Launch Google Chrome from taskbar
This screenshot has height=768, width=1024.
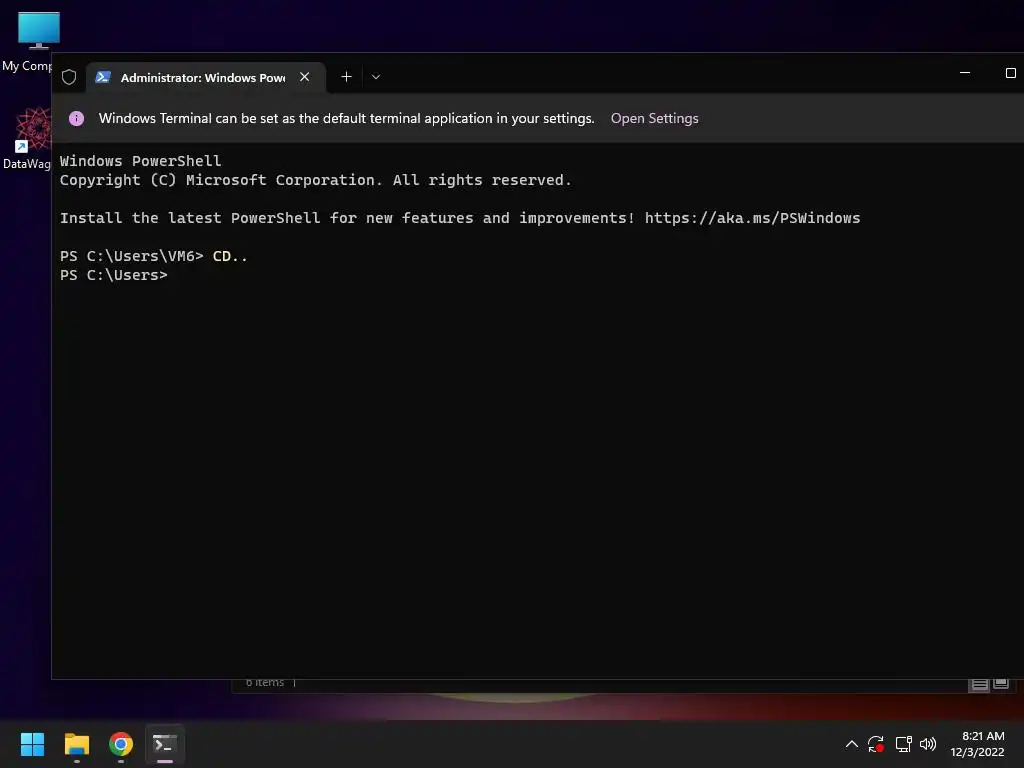(x=121, y=744)
